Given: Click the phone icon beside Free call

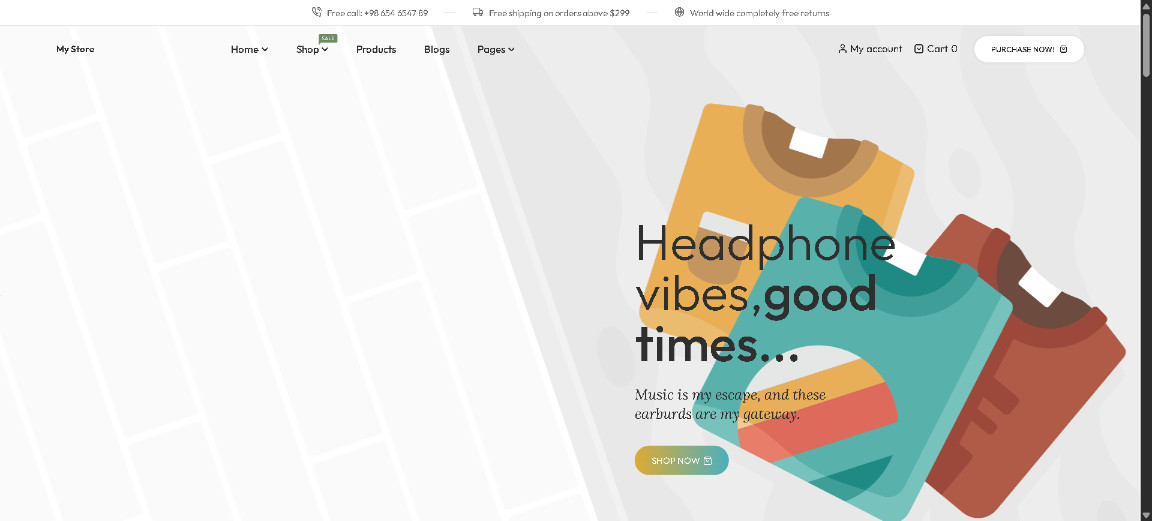Looking at the screenshot, I should tap(317, 13).
